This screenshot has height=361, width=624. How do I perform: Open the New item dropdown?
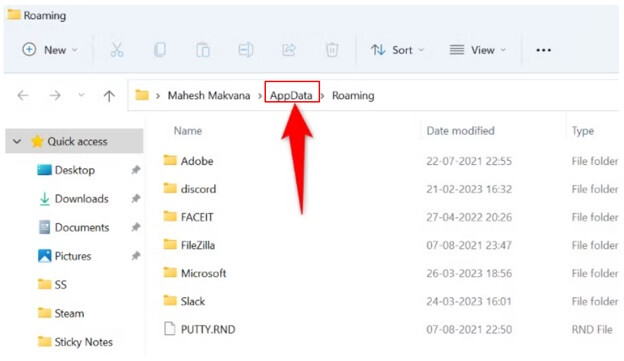coord(50,50)
